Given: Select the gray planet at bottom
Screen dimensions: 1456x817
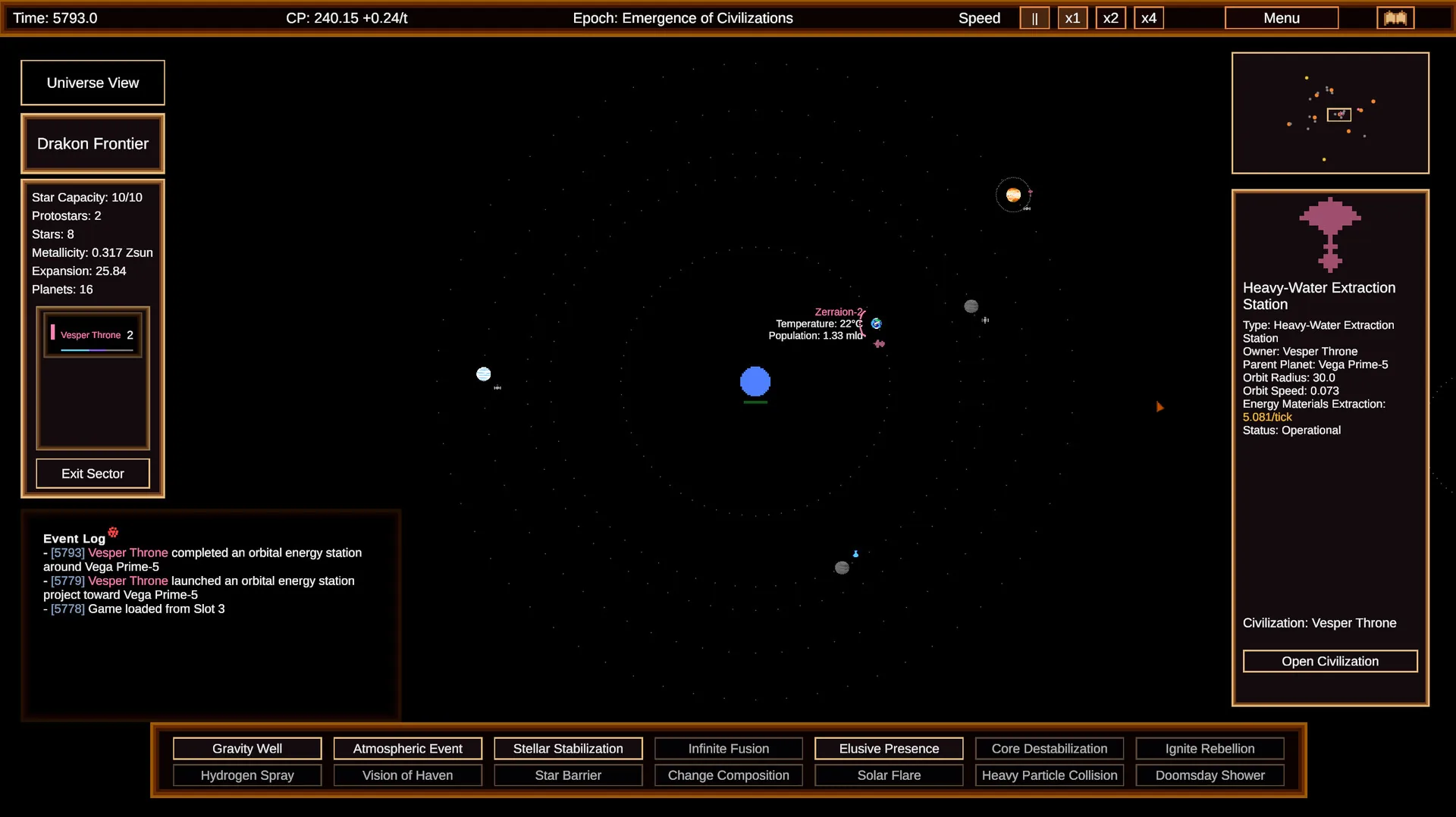Looking at the screenshot, I should tap(842, 568).
